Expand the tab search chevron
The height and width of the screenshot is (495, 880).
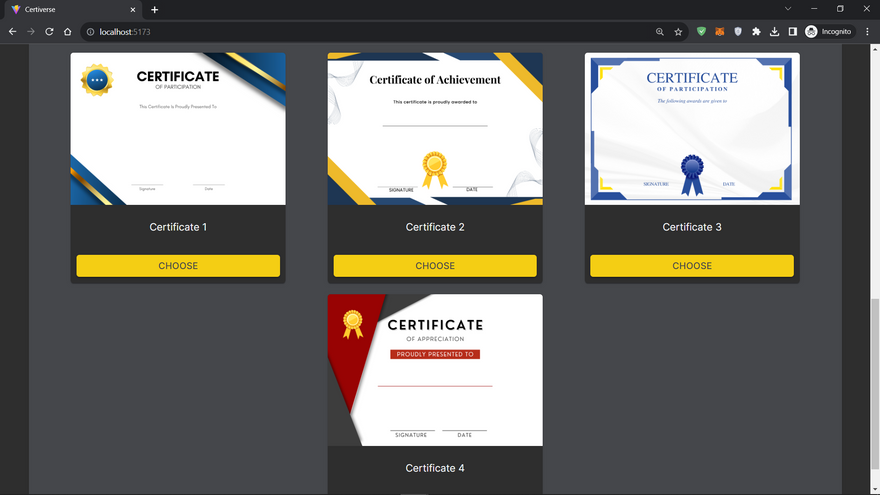pos(788,9)
